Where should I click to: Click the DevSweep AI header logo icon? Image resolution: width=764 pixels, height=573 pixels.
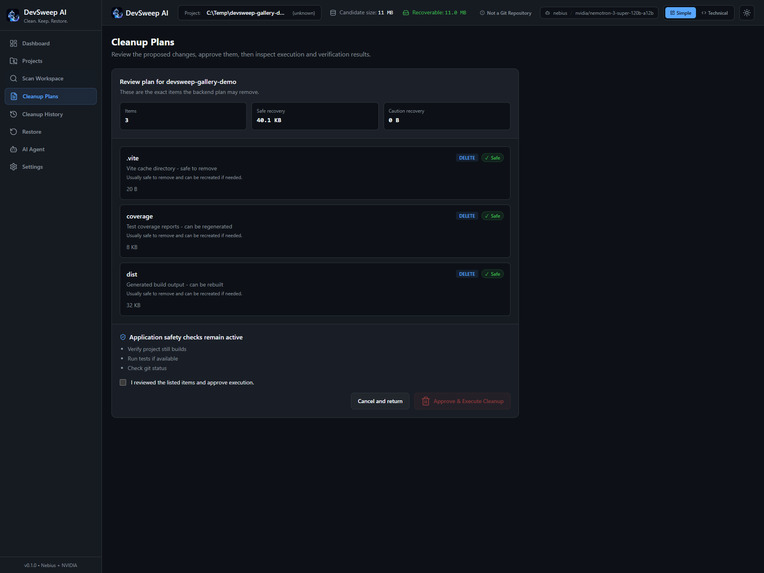tap(117, 13)
